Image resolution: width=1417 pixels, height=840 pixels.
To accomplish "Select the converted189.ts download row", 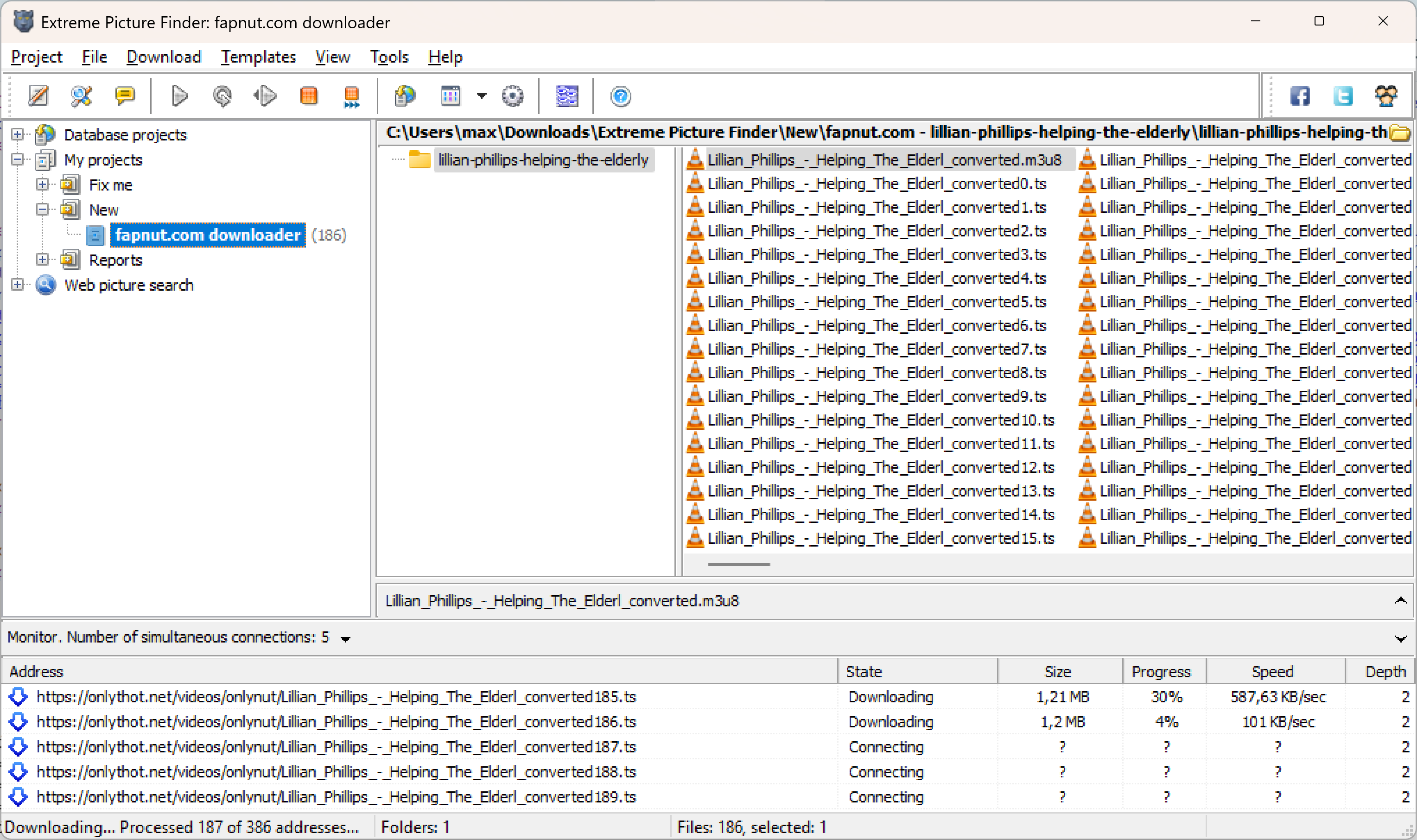I will pos(708,797).
